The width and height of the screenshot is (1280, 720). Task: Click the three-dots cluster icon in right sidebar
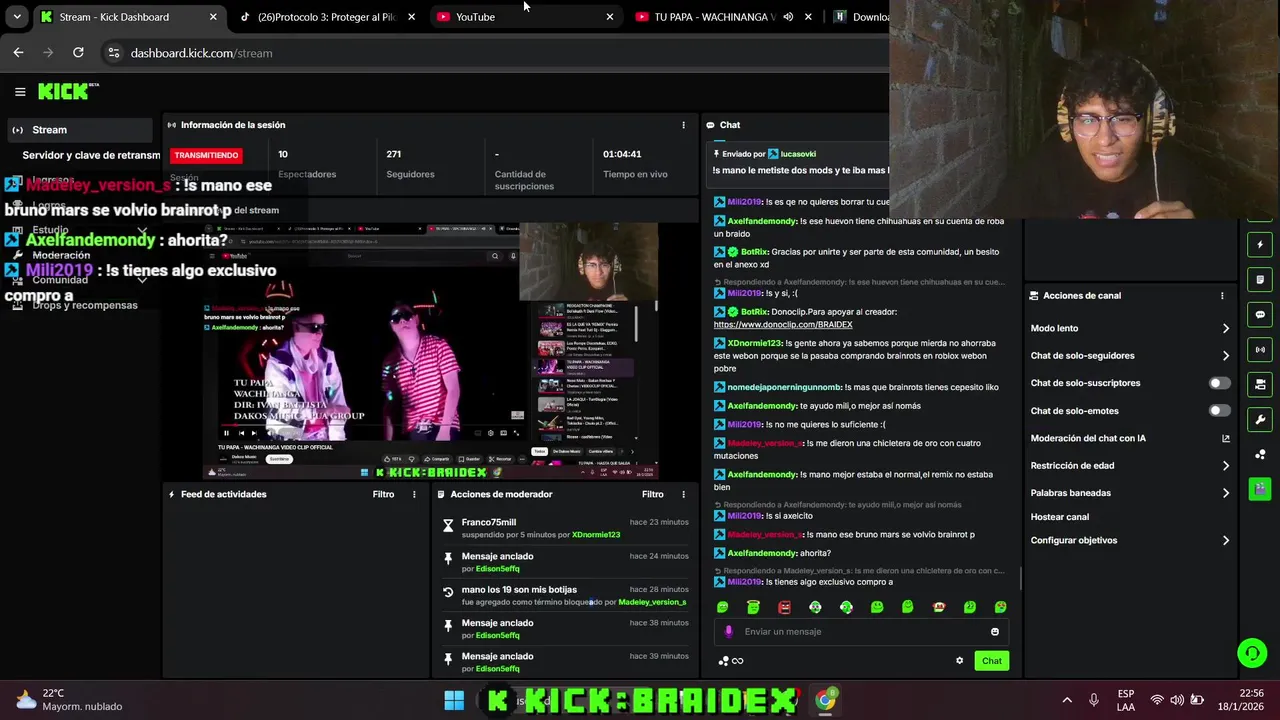click(x=1260, y=454)
